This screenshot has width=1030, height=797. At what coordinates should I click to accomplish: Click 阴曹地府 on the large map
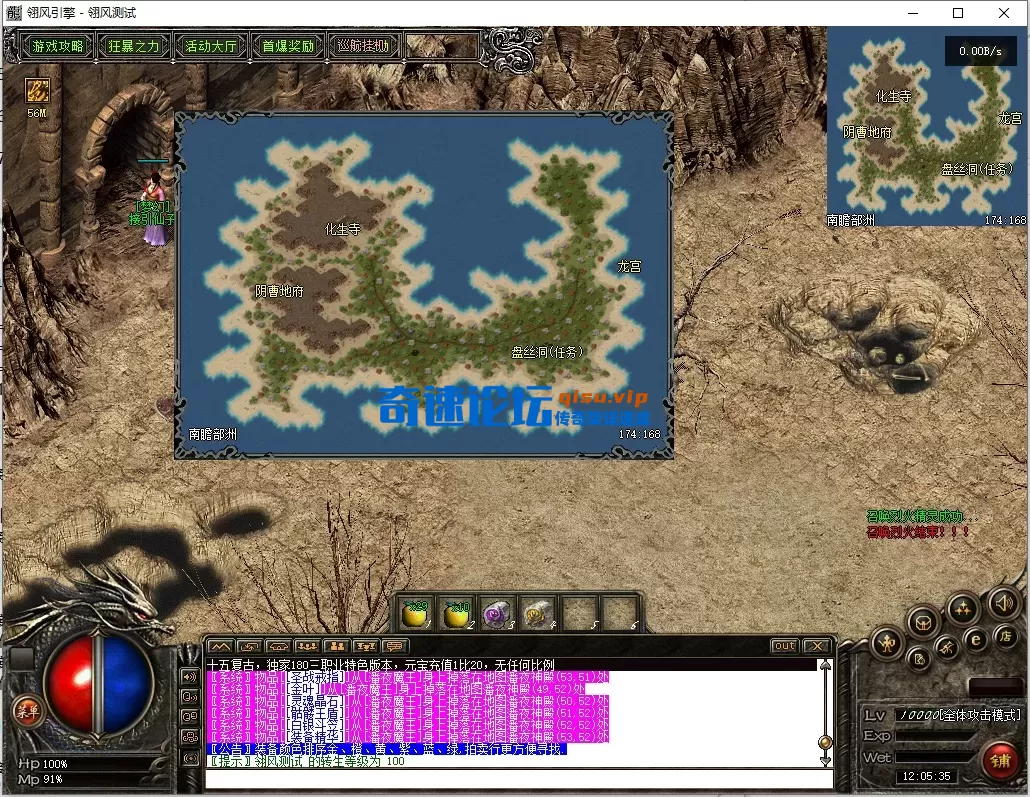coord(280,291)
